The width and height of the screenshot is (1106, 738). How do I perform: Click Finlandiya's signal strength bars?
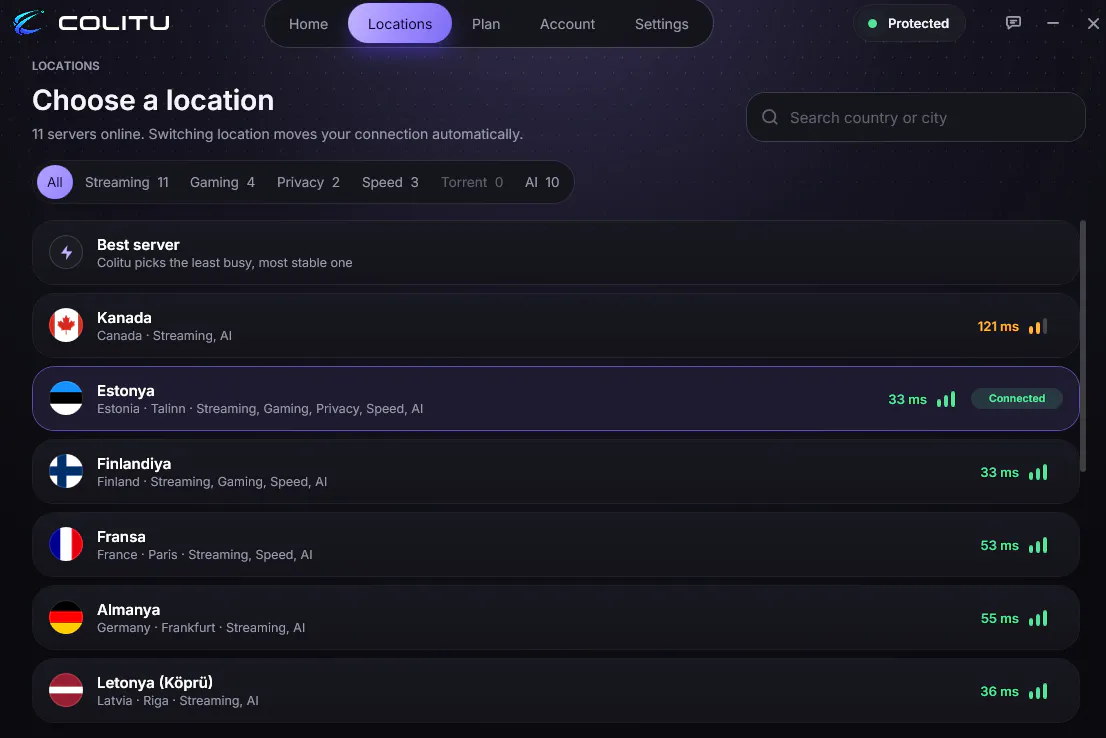tap(1038, 472)
